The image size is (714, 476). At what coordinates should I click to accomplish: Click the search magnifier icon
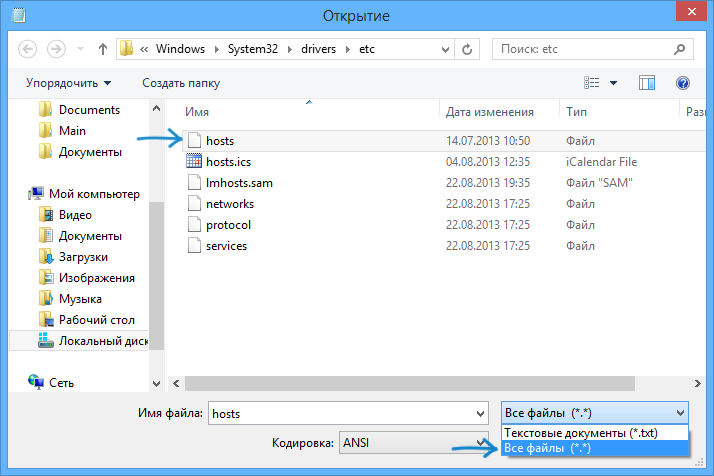click(x=679, y=49)
